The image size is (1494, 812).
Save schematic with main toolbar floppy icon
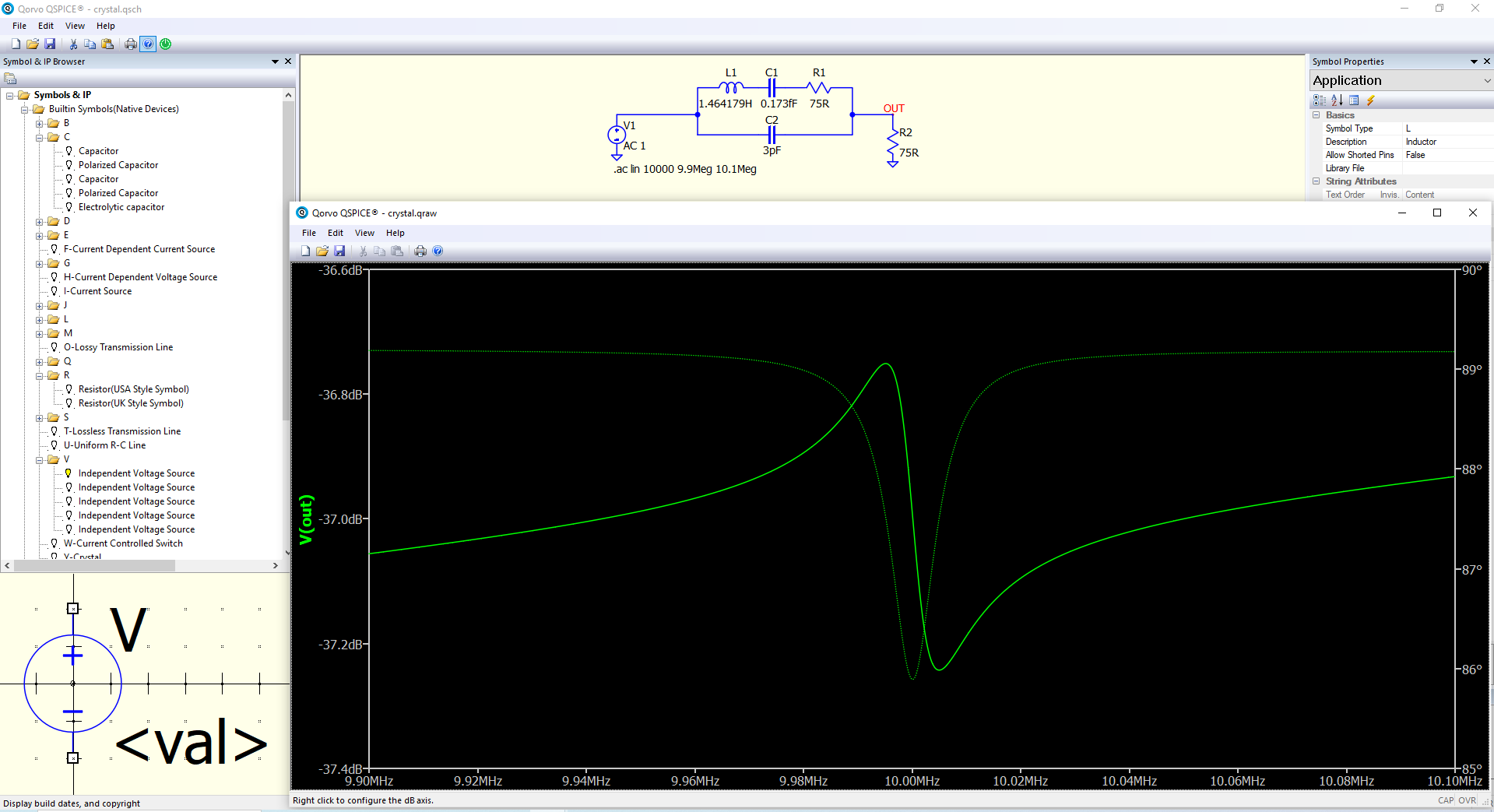50,44
